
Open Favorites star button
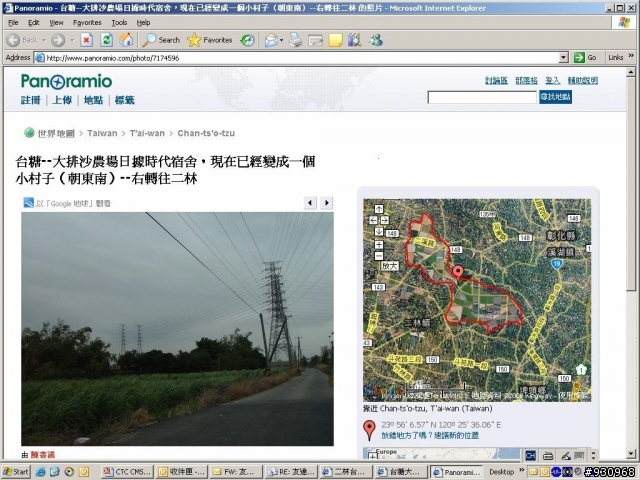click(210, 40)
